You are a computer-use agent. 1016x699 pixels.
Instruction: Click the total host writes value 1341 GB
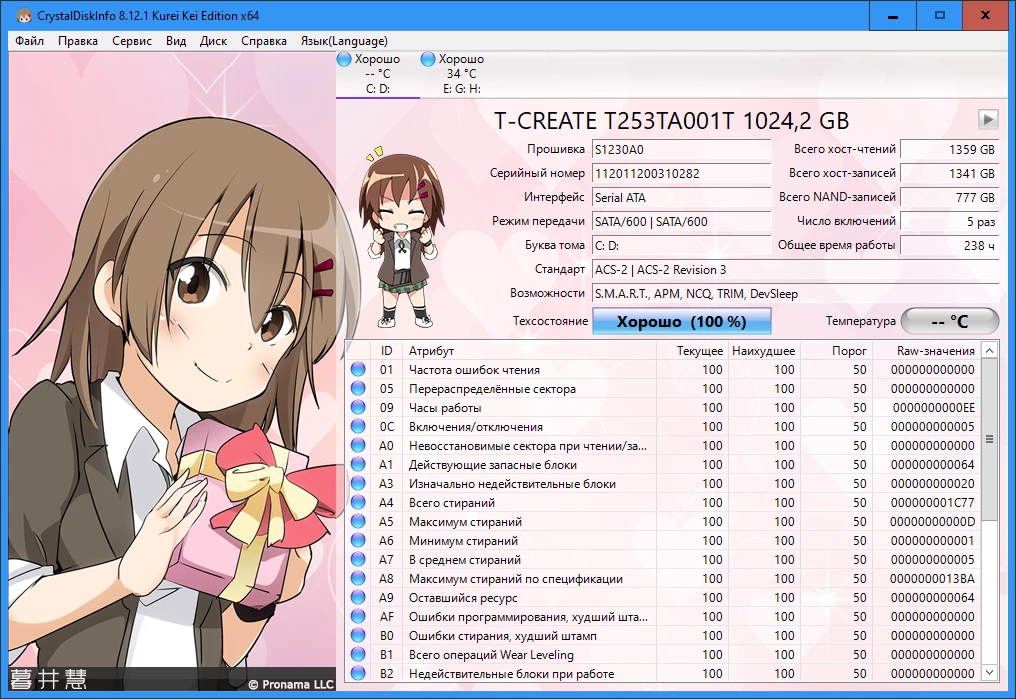point(950,174)
